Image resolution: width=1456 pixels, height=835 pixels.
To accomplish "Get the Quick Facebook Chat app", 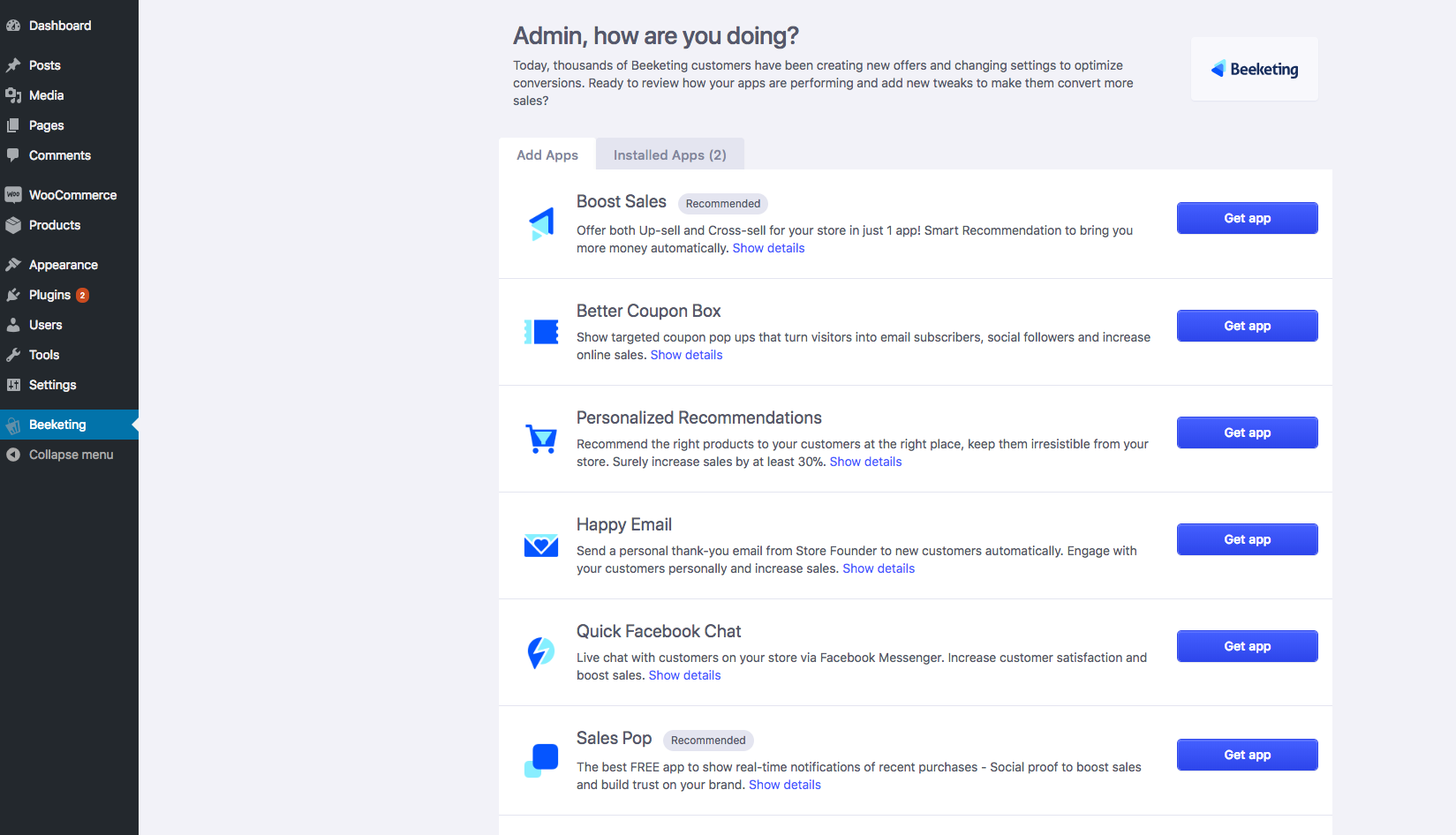I will pyautogui.click(x=1247, y=646).
